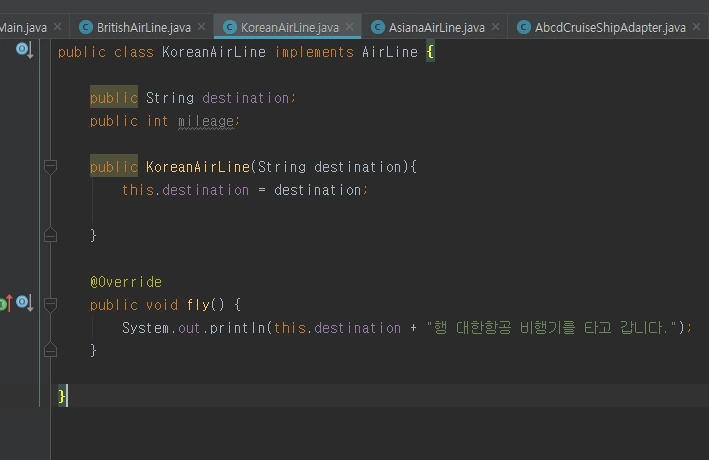
Task: Close the Main.java tab
Action: [x=57, y=27]
